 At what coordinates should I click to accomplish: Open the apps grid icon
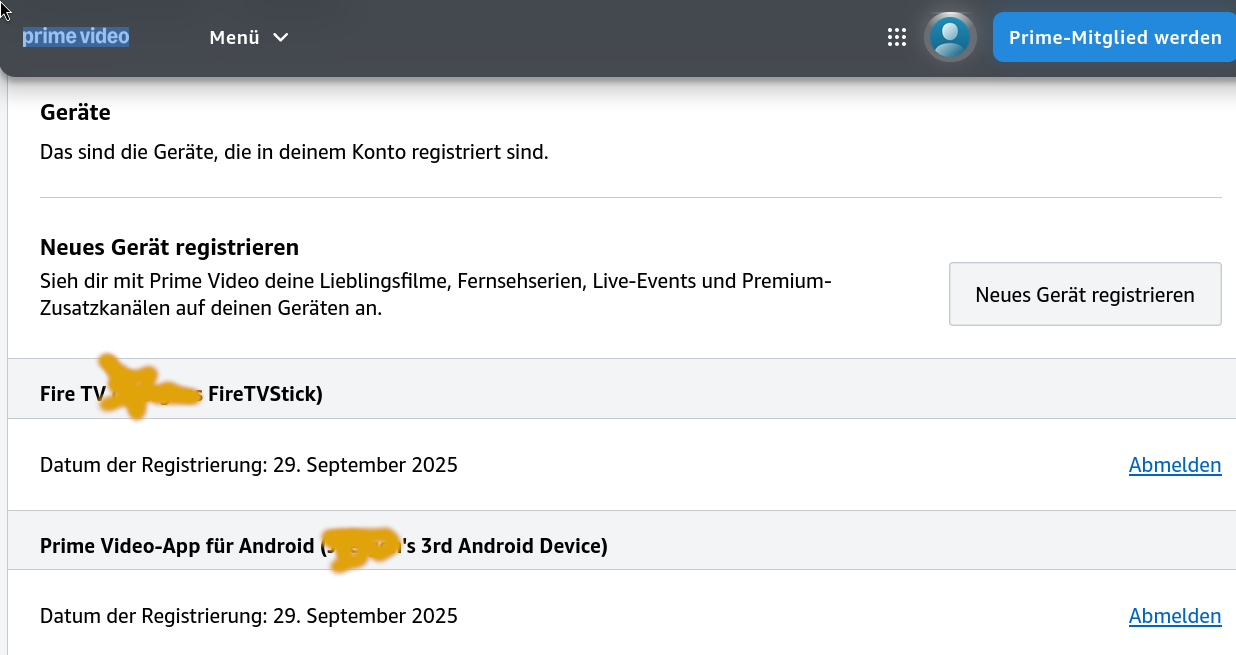tap(897, 38)
